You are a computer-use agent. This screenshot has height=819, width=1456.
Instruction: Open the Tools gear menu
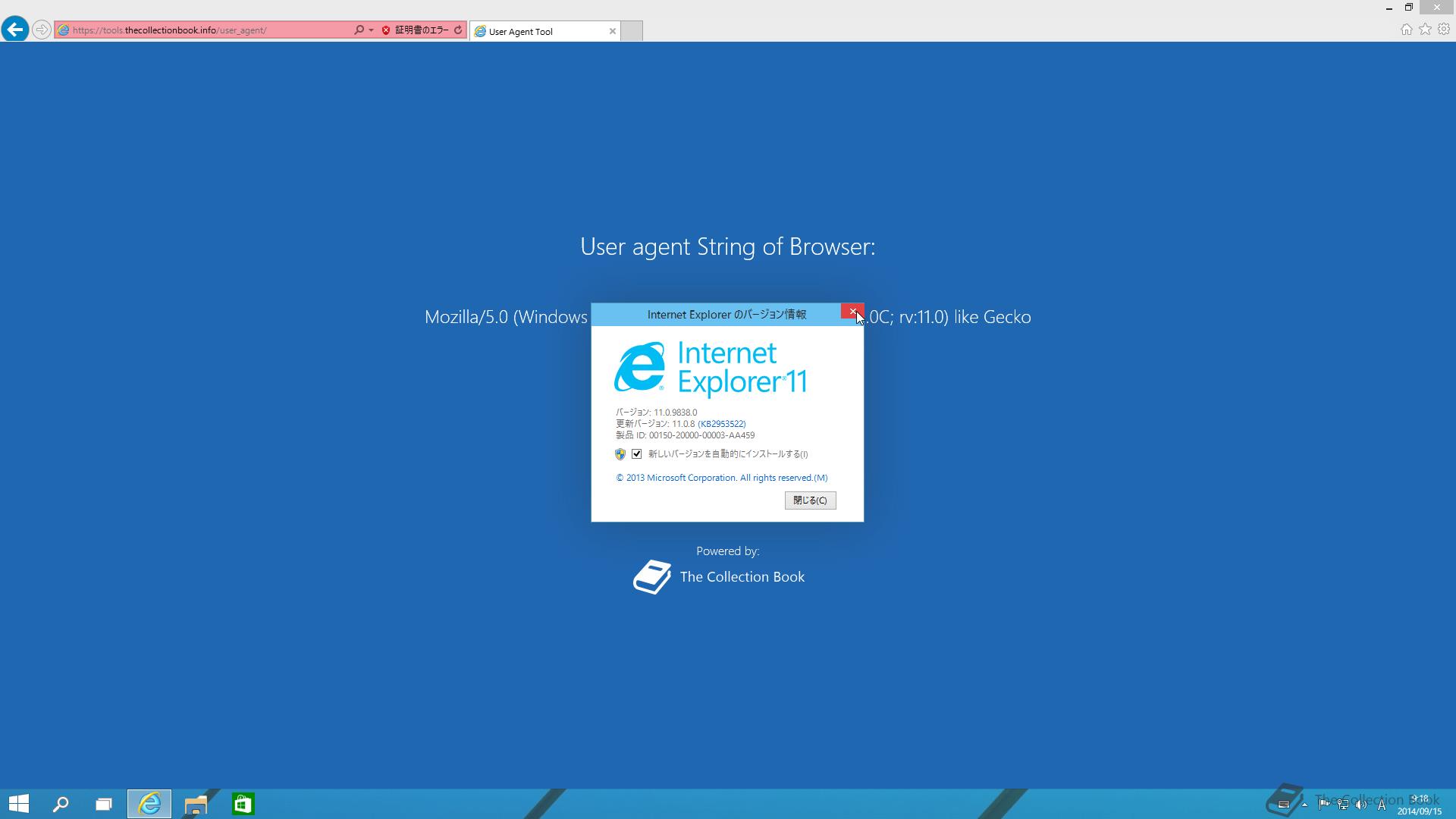pos(1444,29)
